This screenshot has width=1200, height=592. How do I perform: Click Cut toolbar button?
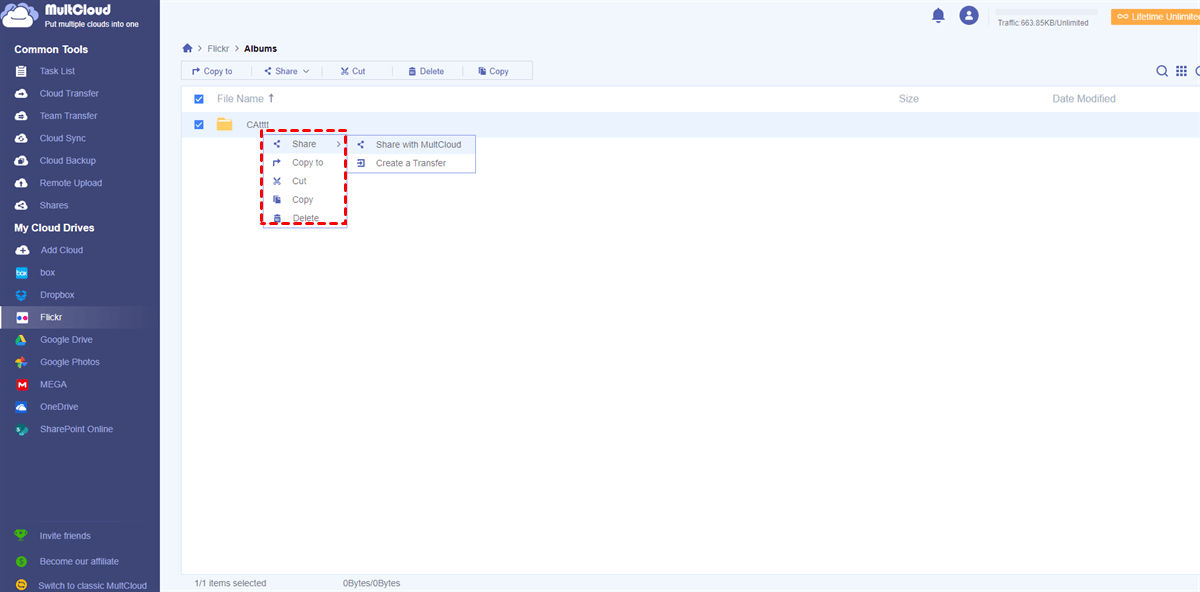tap(353, 71)
